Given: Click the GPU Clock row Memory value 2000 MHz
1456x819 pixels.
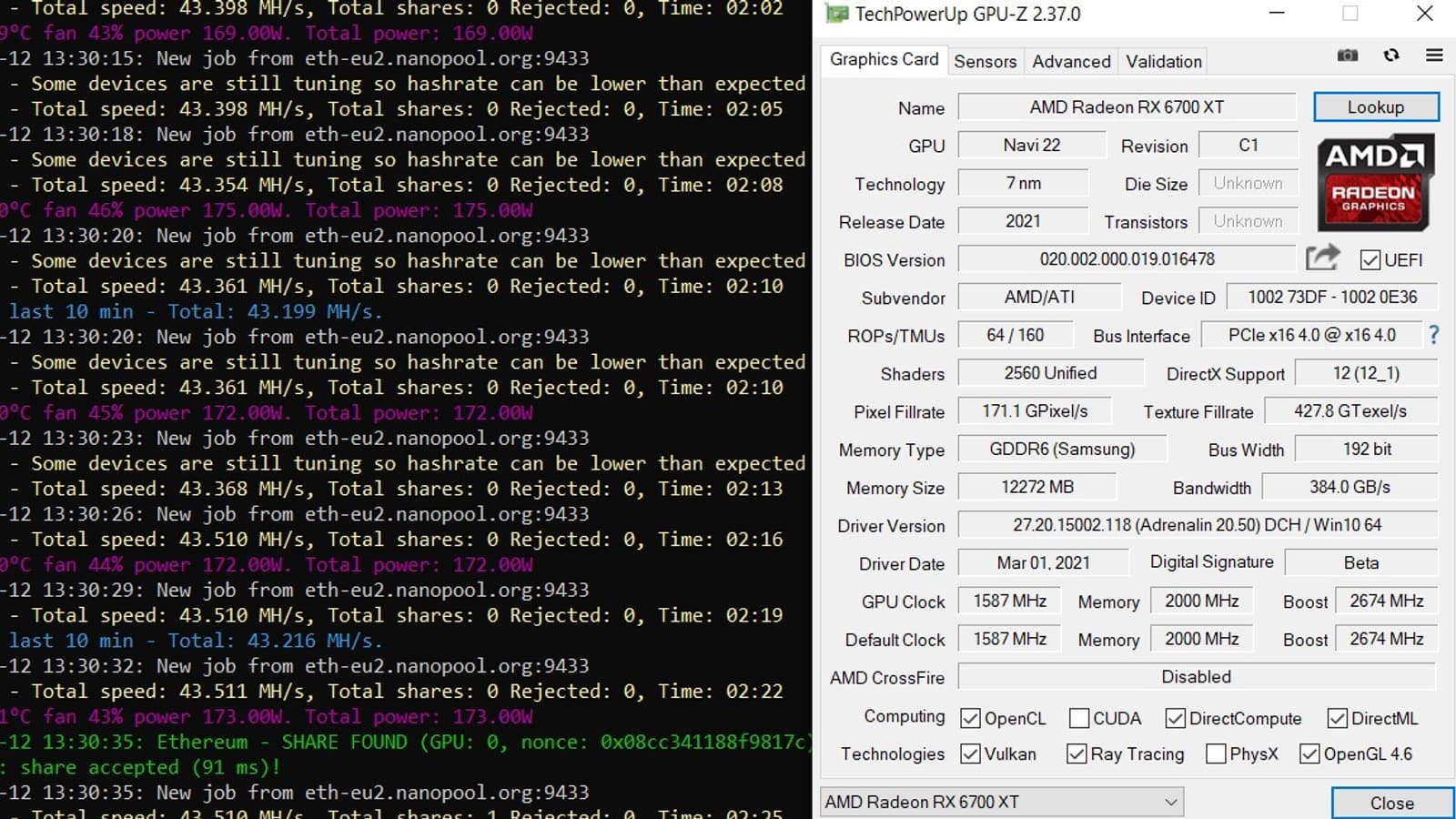Looking at the screenshot, I should 1201,602.
